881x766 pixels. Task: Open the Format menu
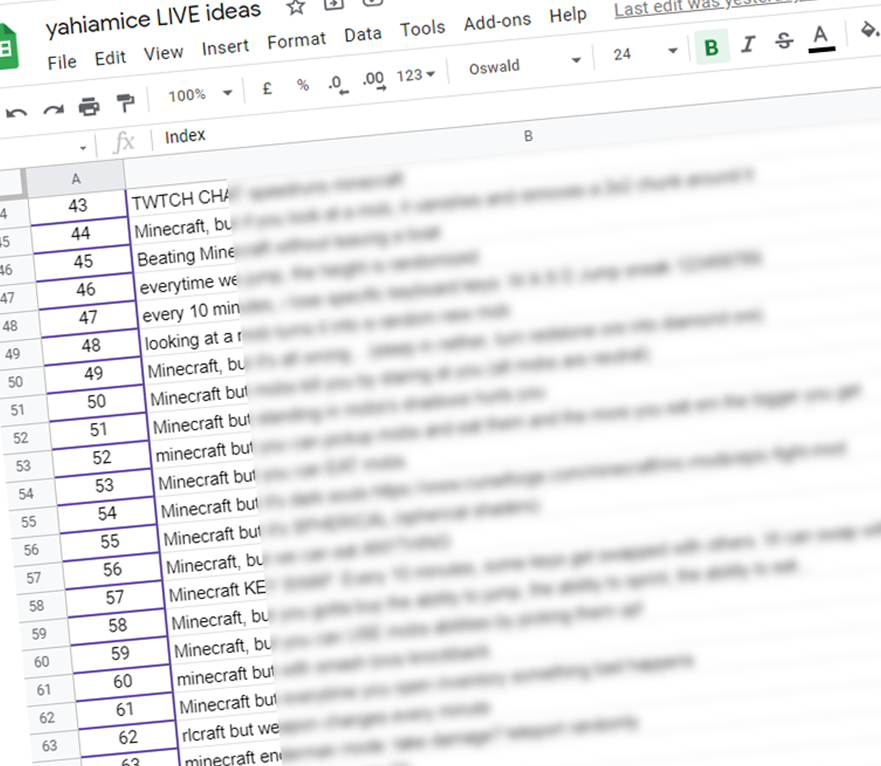pos(296,40)
